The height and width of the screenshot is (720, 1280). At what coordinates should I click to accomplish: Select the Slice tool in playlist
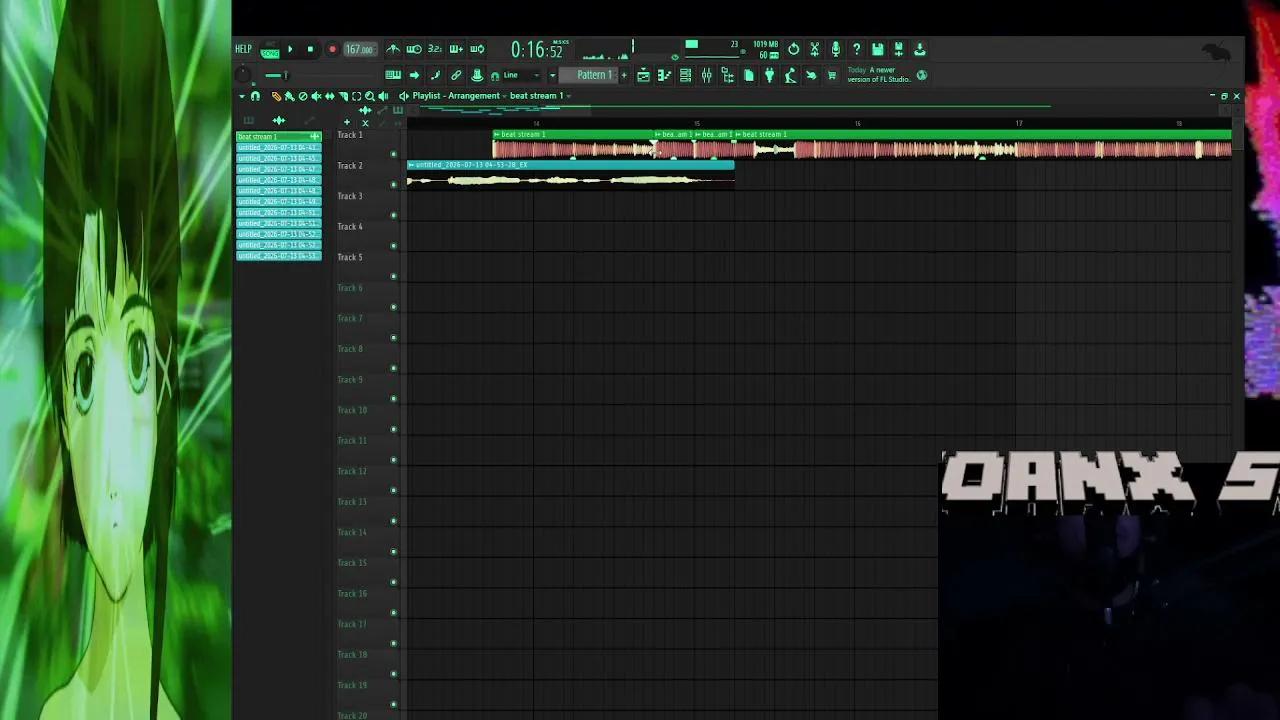pyautogui.click(x=343, y=96)
